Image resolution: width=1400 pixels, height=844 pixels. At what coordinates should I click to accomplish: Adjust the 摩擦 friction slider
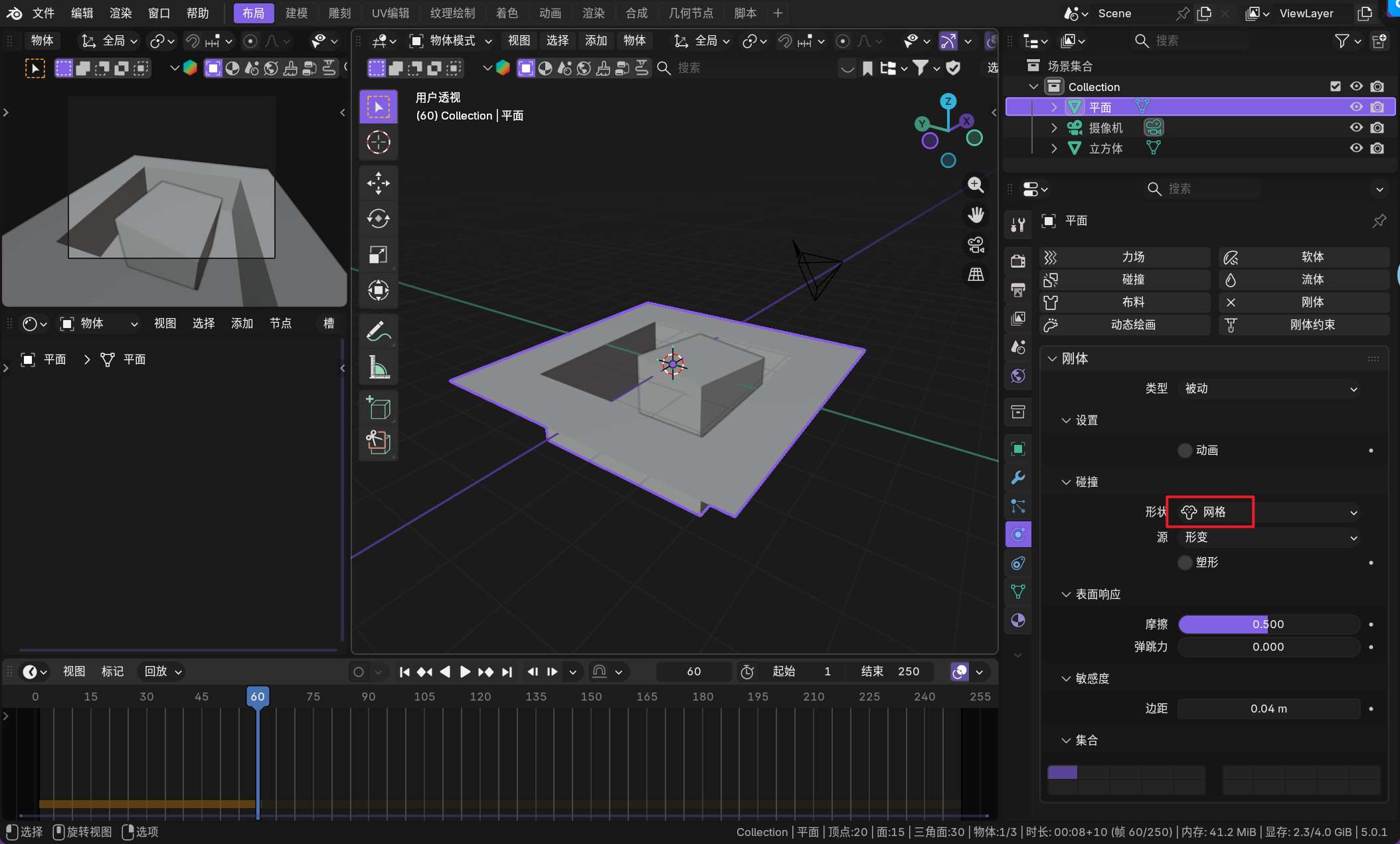(x=1269, y=624)
